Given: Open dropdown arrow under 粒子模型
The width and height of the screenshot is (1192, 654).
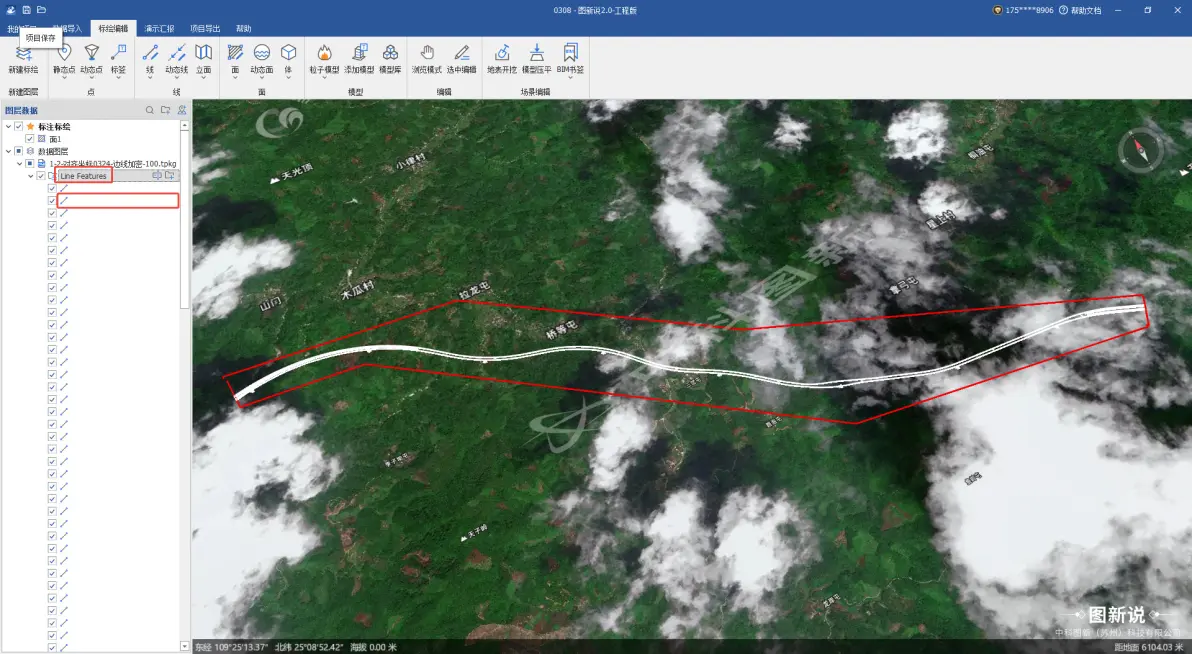Looking at the screenshot, I should tap(325, 78).
